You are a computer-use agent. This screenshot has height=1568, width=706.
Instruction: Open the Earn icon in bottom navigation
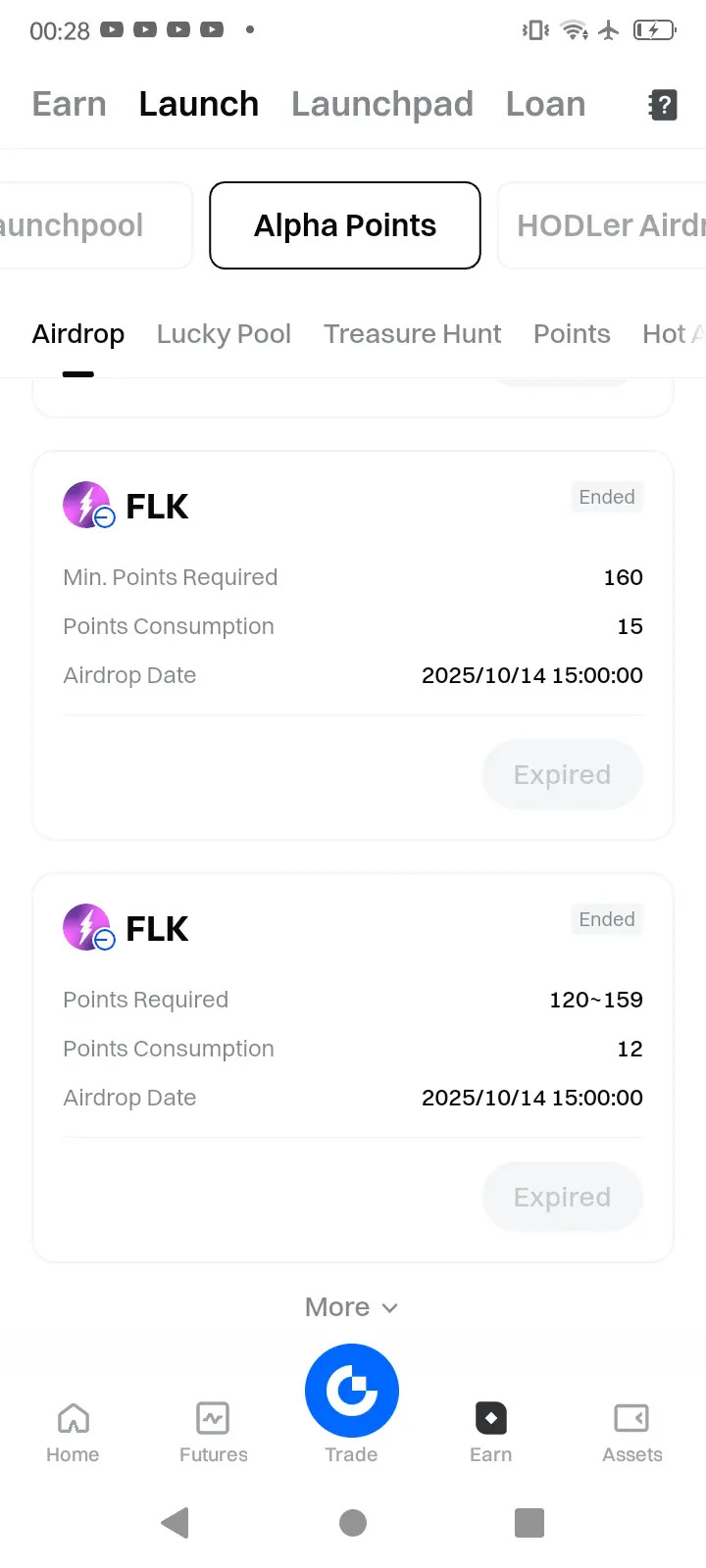490,1418
